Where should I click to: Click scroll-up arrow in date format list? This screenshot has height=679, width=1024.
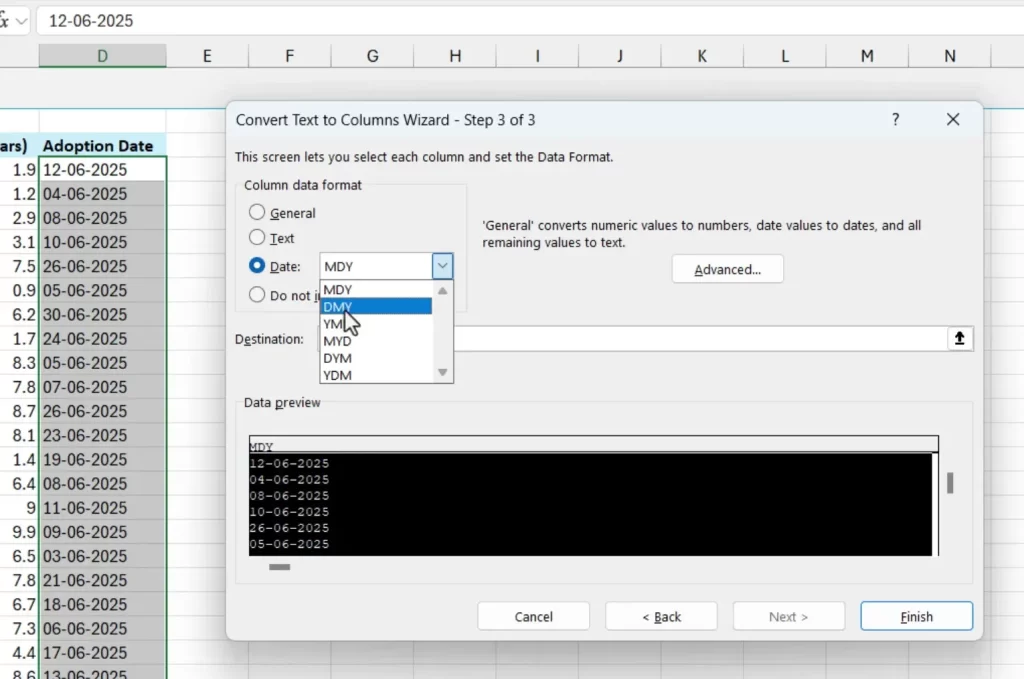tap(442, 291)
